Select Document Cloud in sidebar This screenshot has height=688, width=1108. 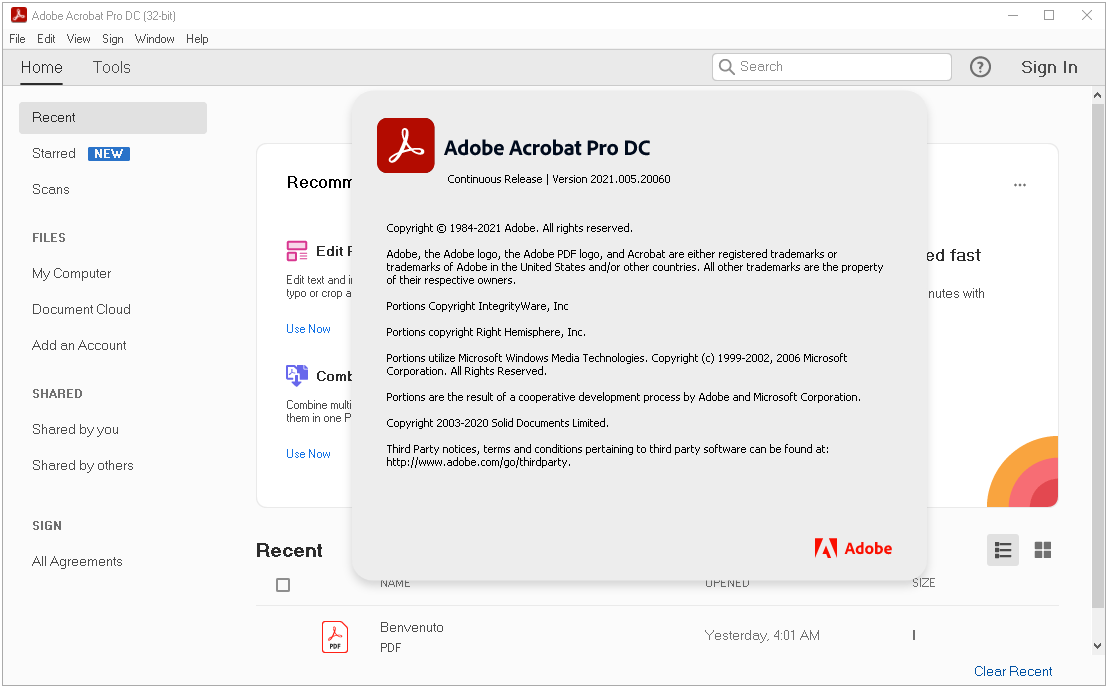(81, 309)
